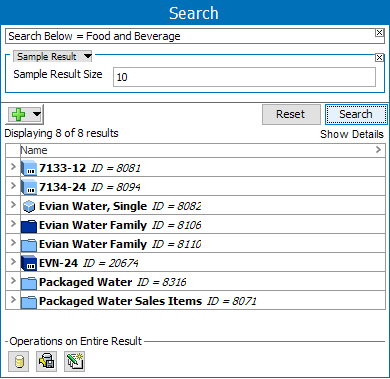Click the Packaged Water folder icon
The image size is (390, 379).
point(29,283)
